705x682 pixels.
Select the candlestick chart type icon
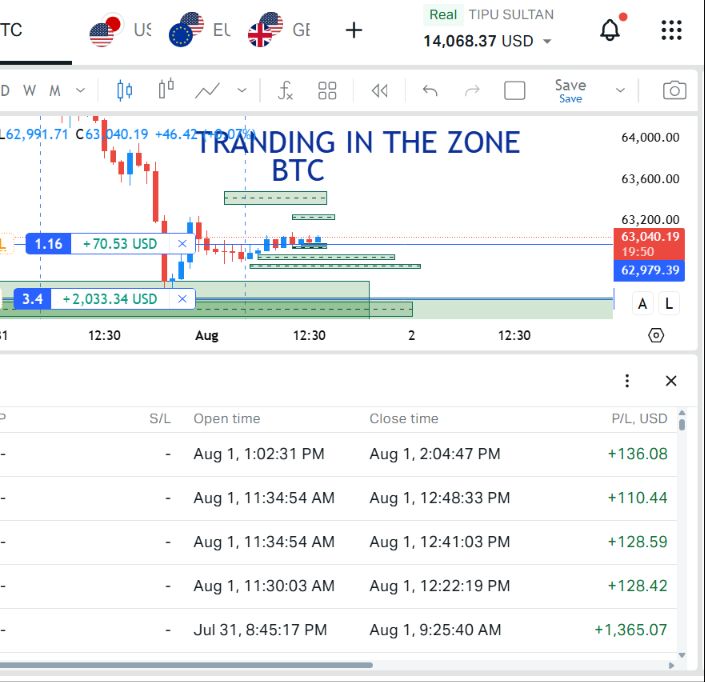pyautogui.click(x=125, y=90)
